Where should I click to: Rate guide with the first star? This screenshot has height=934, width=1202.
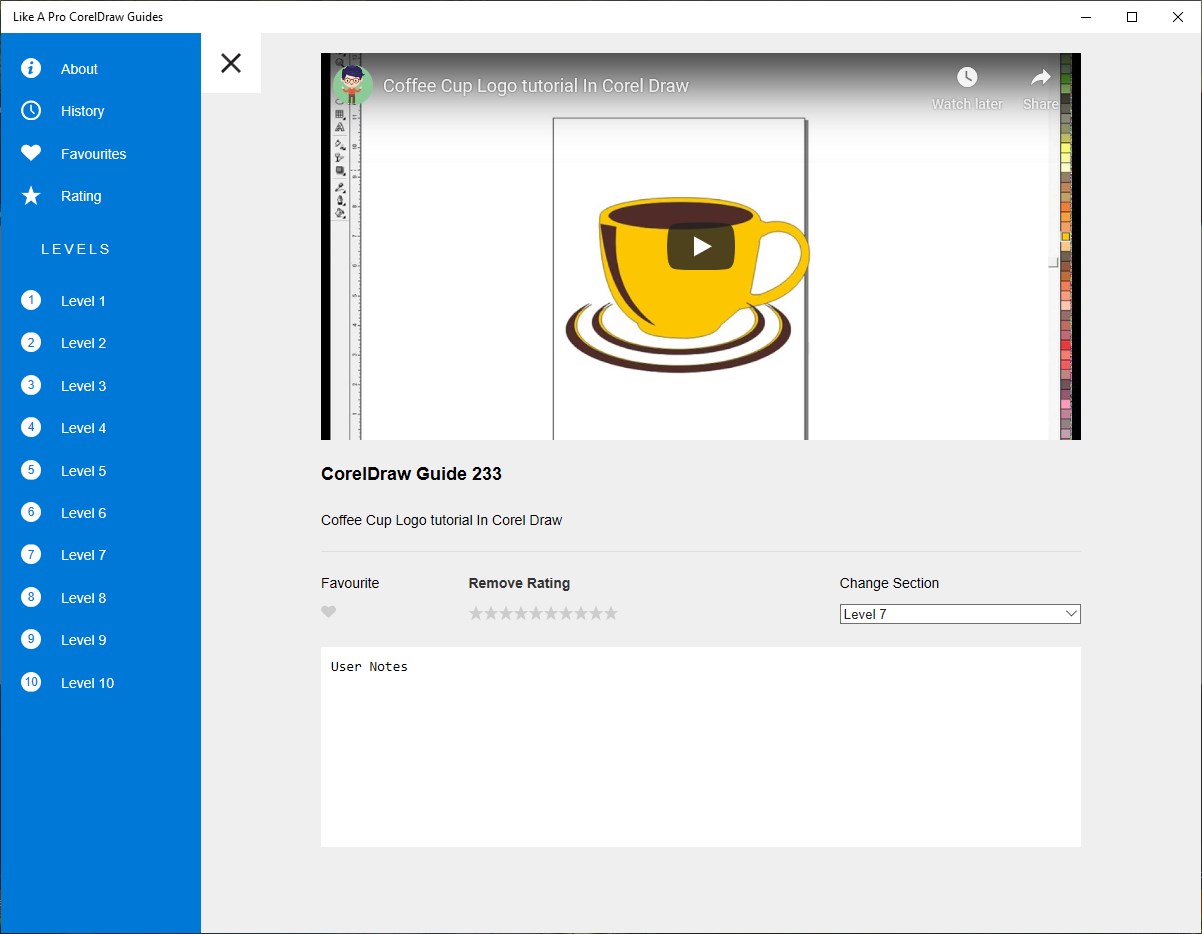[476, 613]
